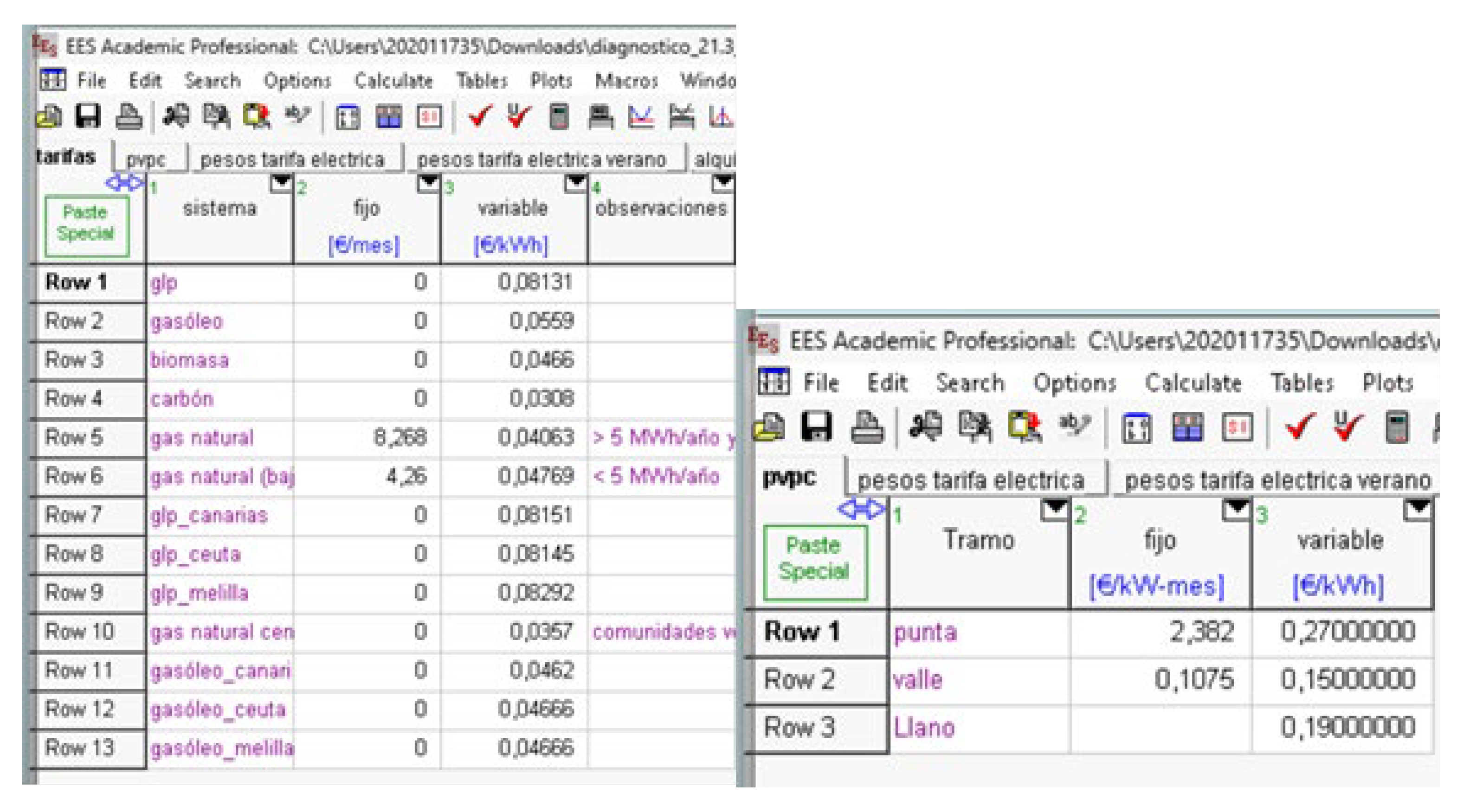Image resolution: width=1457 pixels, height=812 pixels.
Task: Open the sistema column dropdown arrow
Action: pyautogui.click(x=281, y=183)
